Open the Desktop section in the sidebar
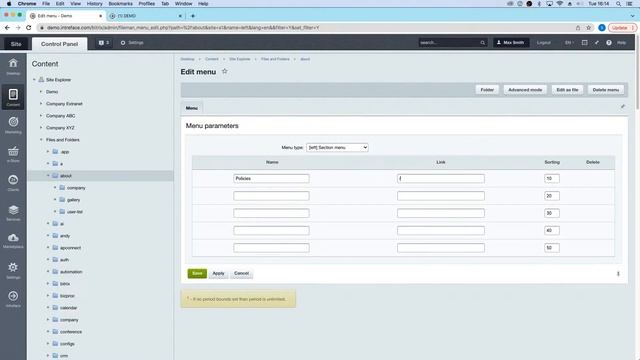Image resolution: width=640 pixels, height=360 pixels. click(x=13, y=66)
